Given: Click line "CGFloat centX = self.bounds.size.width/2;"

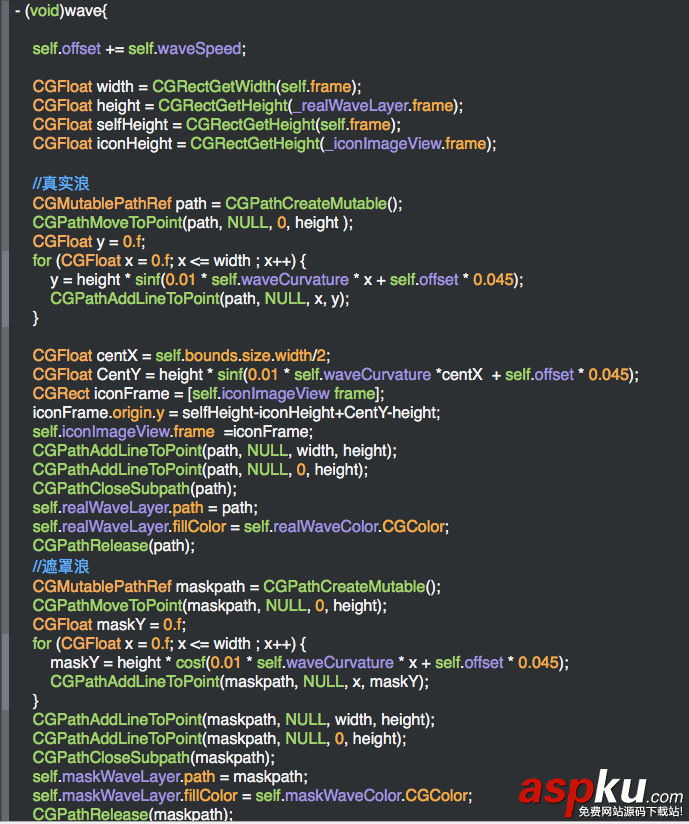Looking at the screenshot, I should tap(181, 356).
